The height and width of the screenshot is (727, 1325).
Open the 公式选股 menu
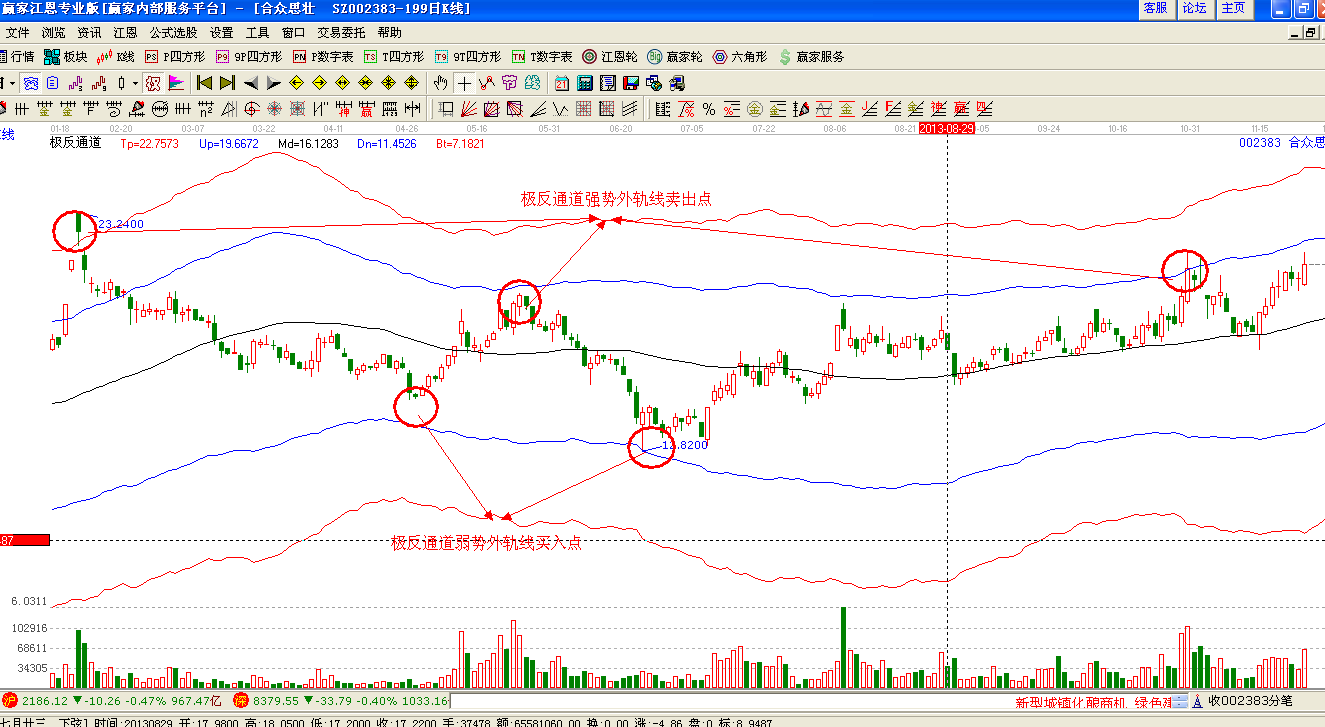coord(173,32)
